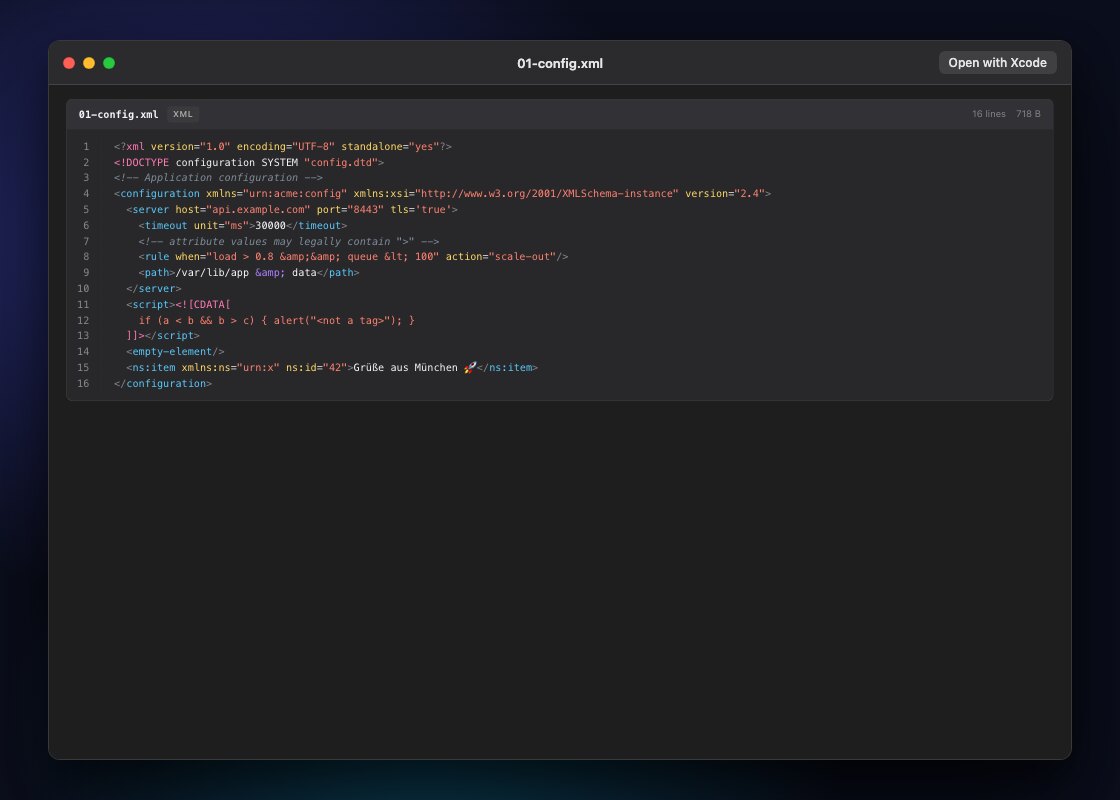
Task: Click the ]]></script> closing line
Action: (163, 336)
